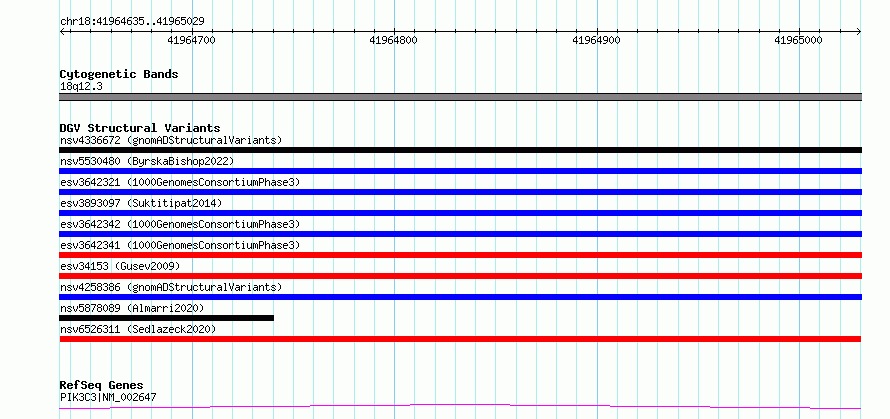Click the short black bar under nsv5878089
The height and width of the screenshot is (419, 890).
(167, 318)
